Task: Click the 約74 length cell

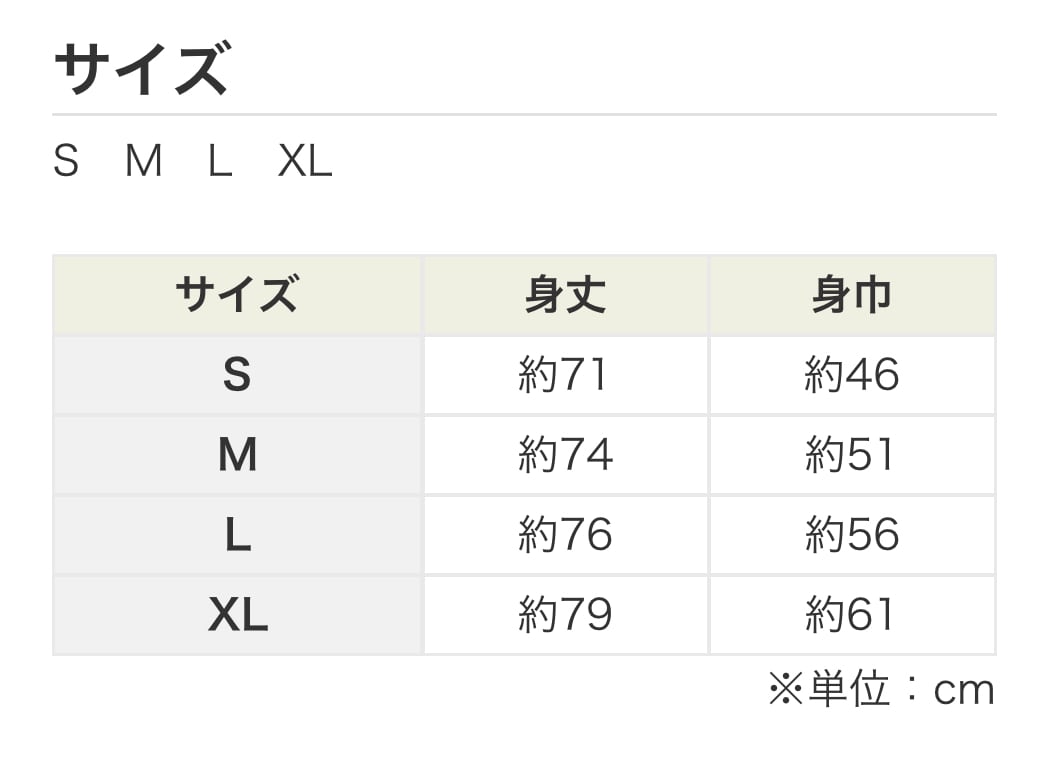Action: tap(565, 456)
